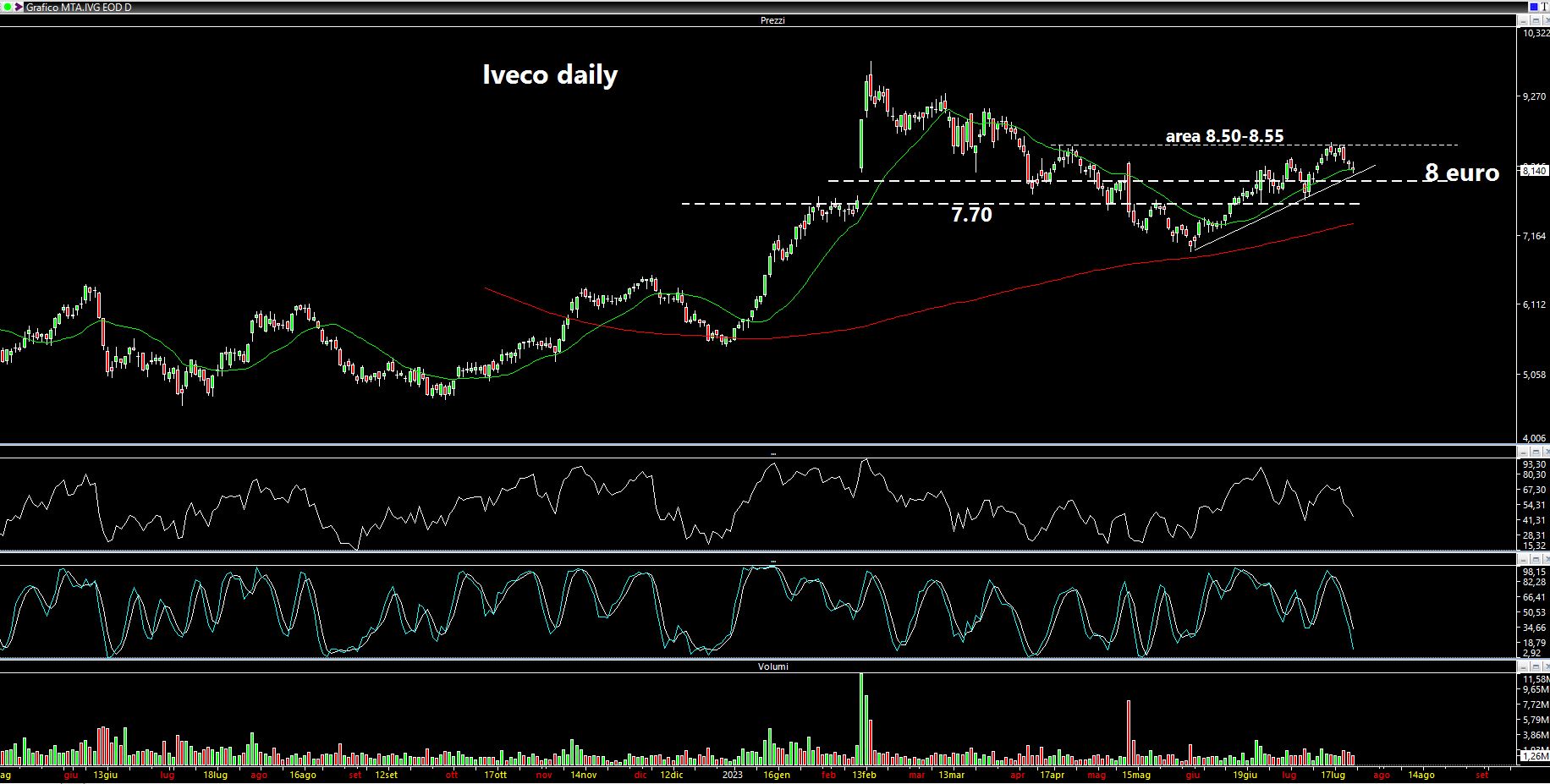Image resolution: width=1550 pixels, height=784 pixels.
Task: Click the 16gen date on time axis
Action: (x=777, y=775)
